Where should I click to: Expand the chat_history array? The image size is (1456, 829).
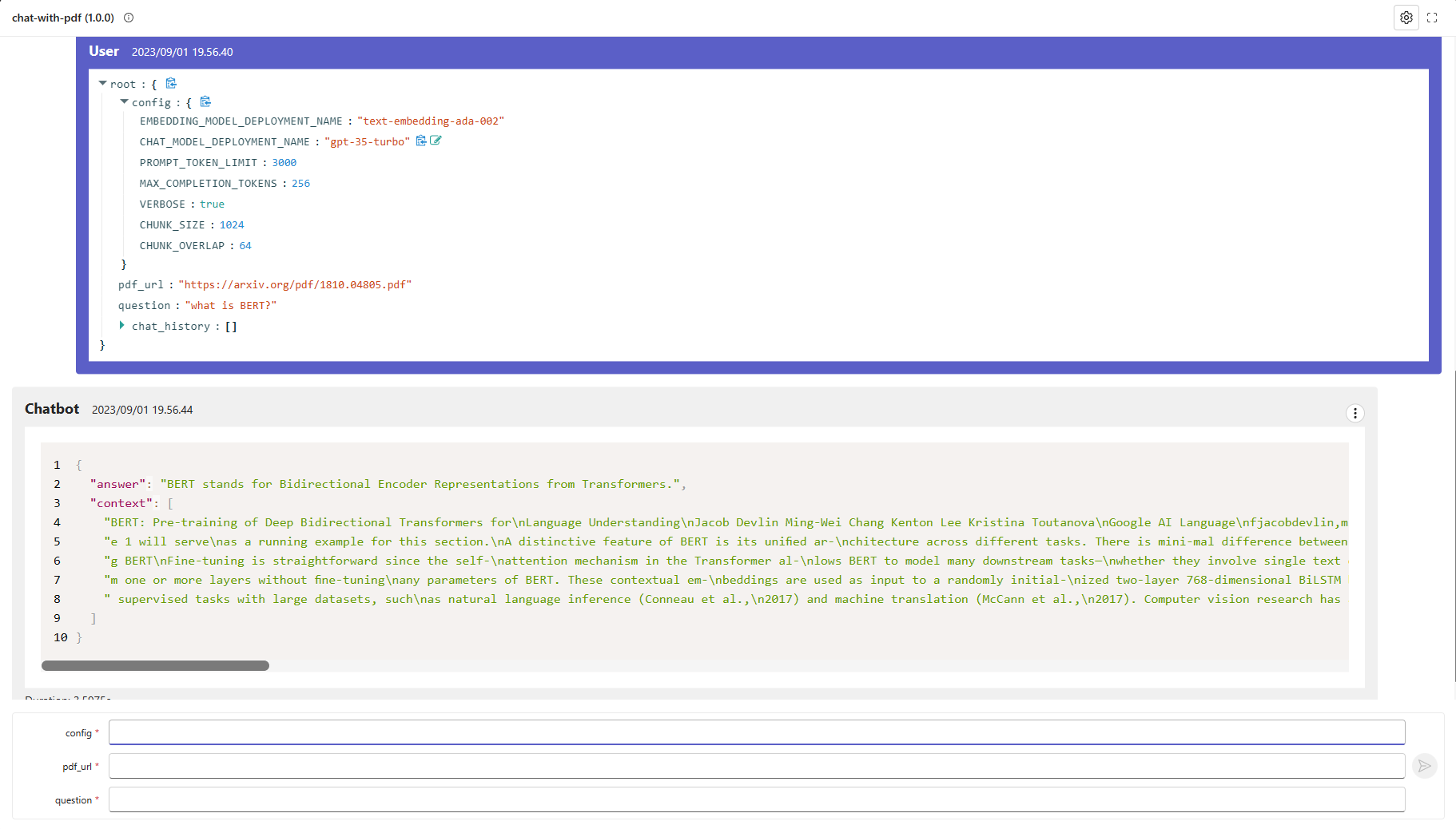click(x=121, y=325)
